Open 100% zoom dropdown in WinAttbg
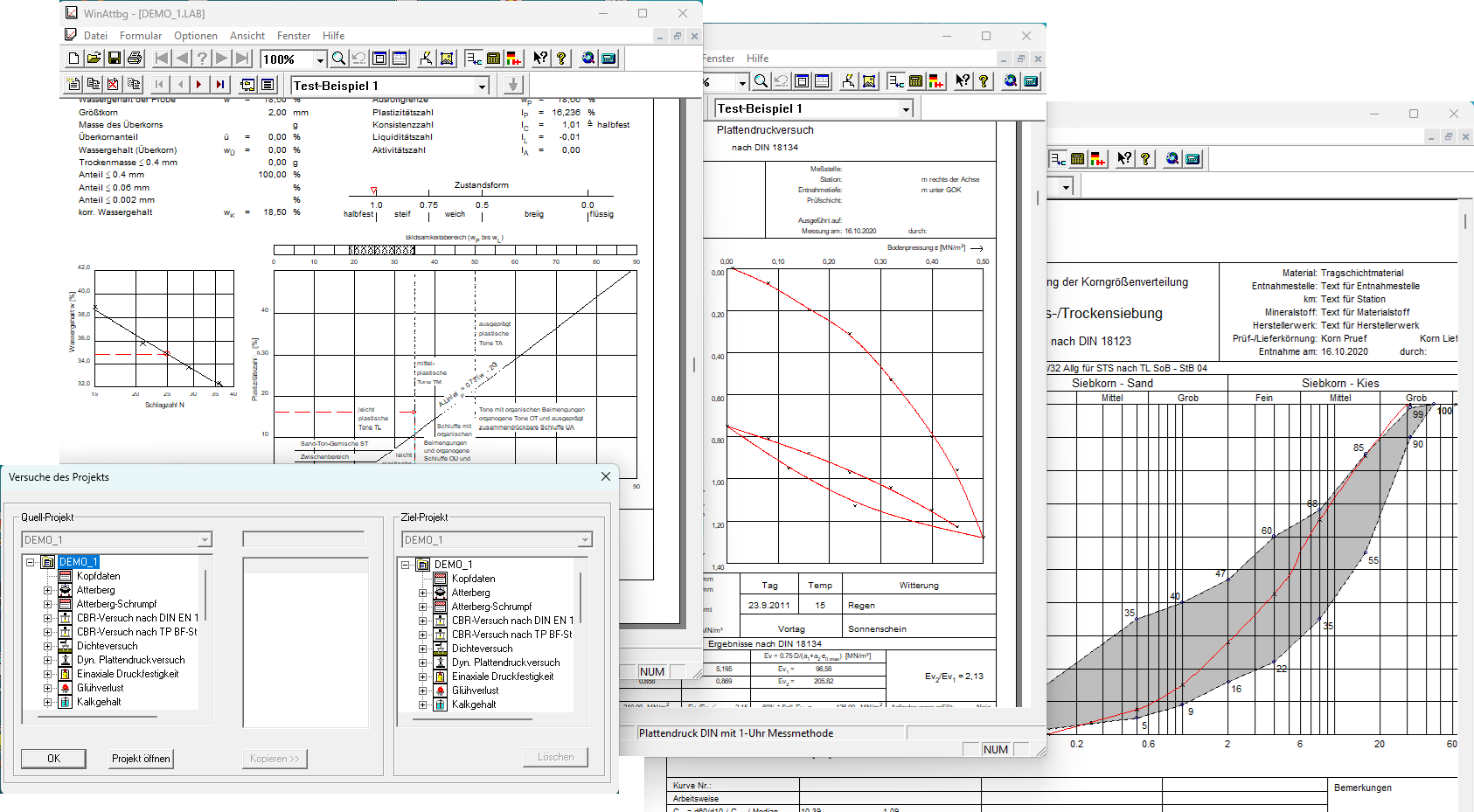 click(x=320, y=59)
